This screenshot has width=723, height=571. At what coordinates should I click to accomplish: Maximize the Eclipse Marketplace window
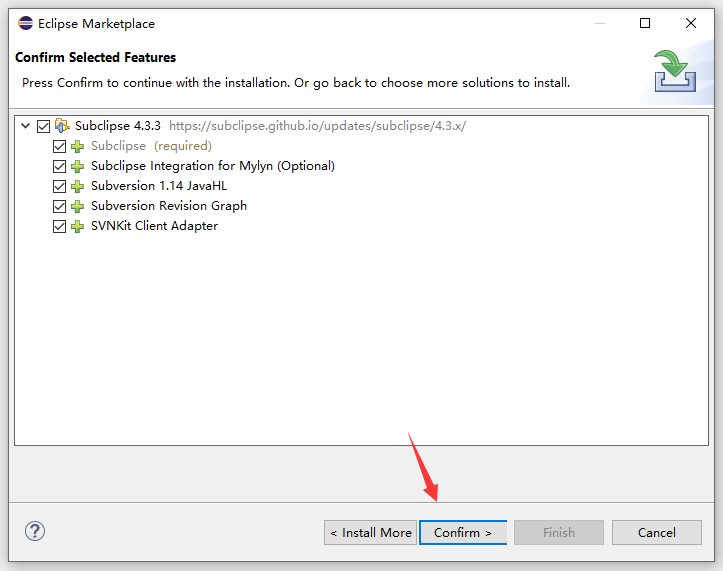(645, 23)
